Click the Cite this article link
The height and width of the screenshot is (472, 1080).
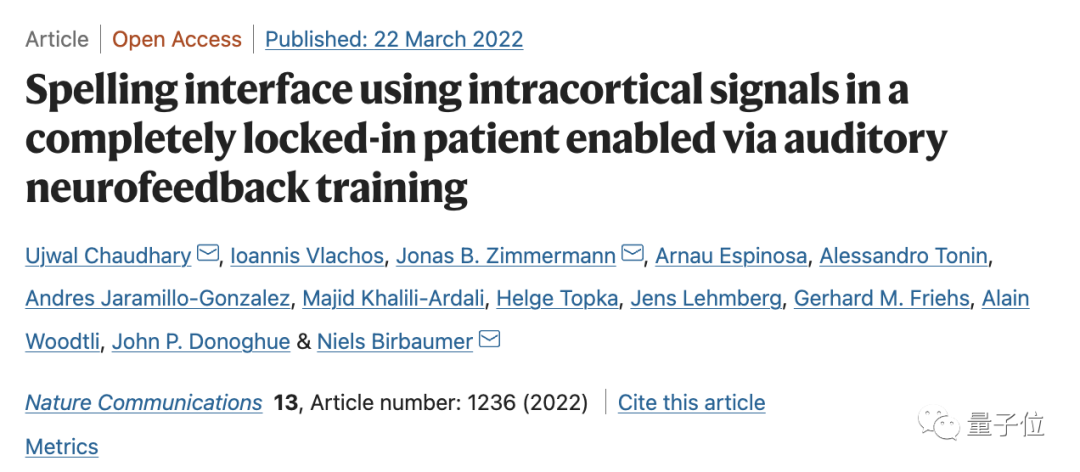tap(691, 403)
